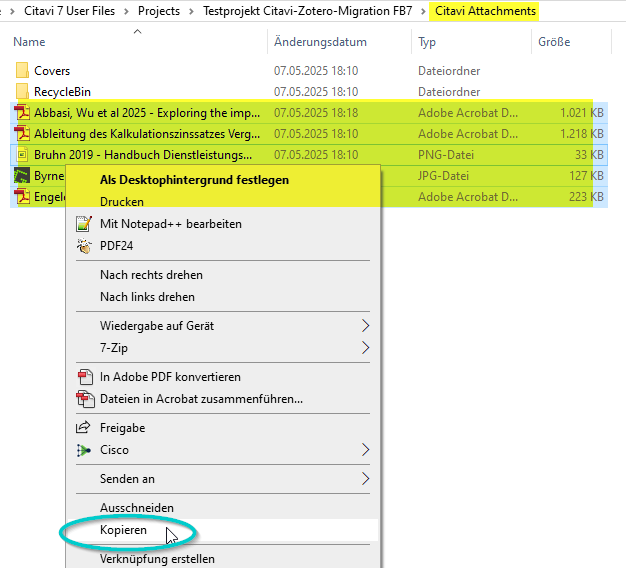Open the breadcrumb chevron before Citavi Attachments

(x=423, y=11)
